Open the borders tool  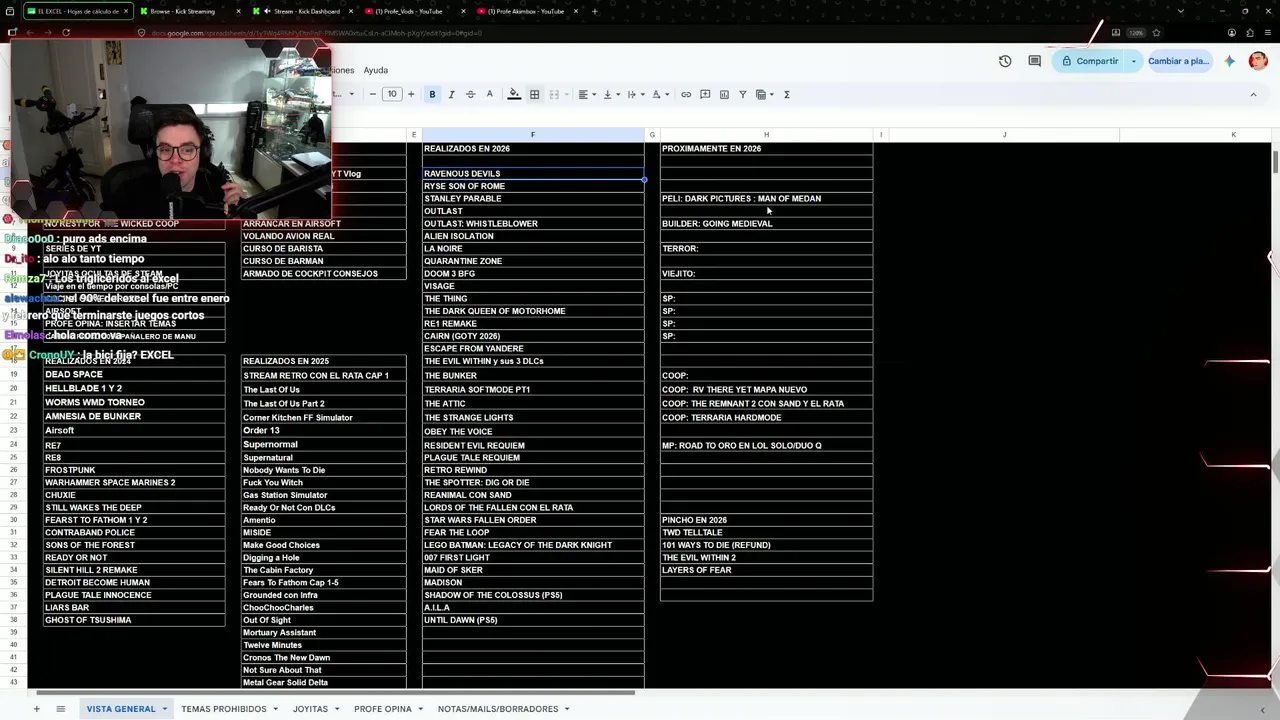(534, 94)
